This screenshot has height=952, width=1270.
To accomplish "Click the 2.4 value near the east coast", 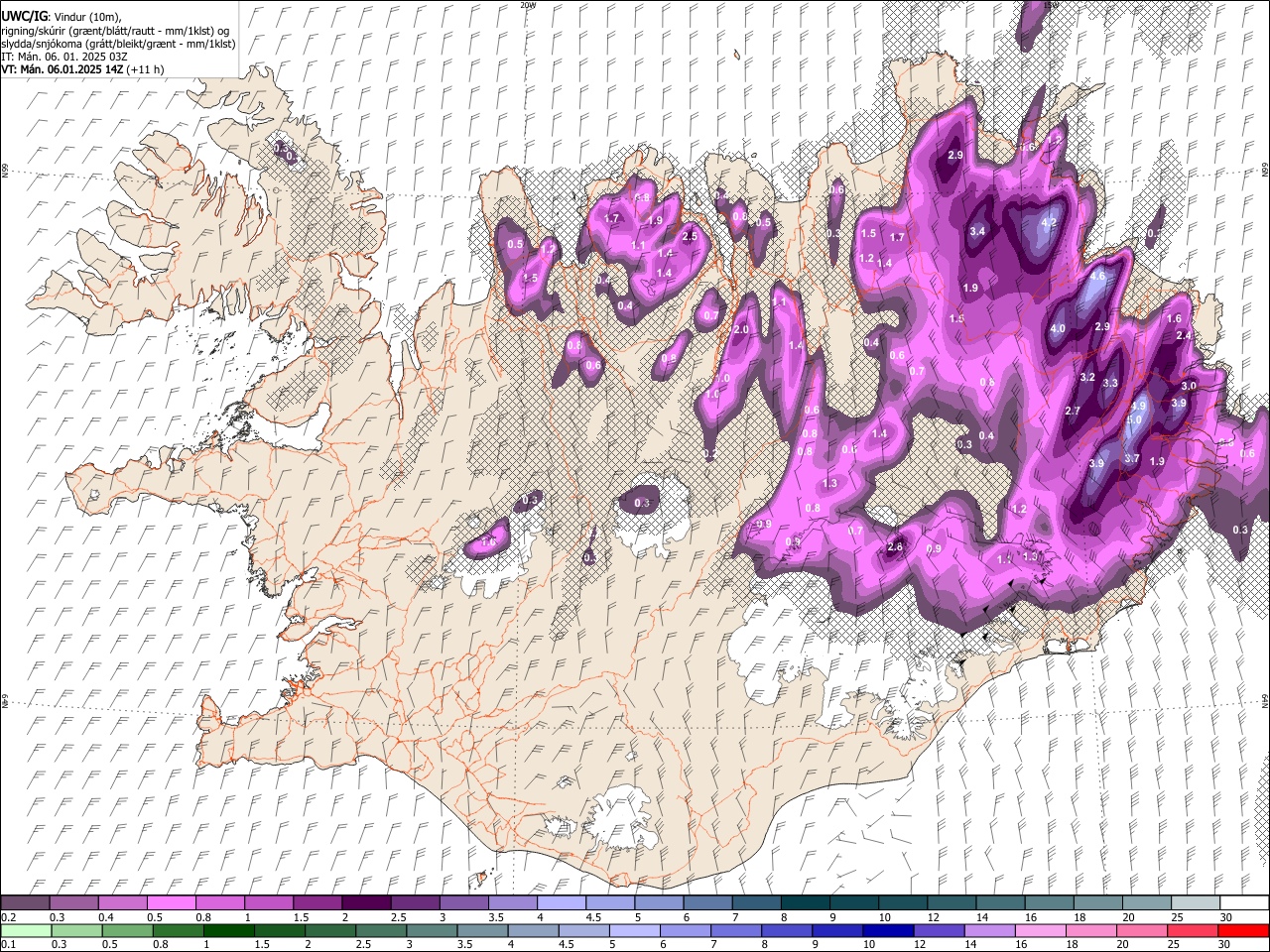I will [1183, 336].
